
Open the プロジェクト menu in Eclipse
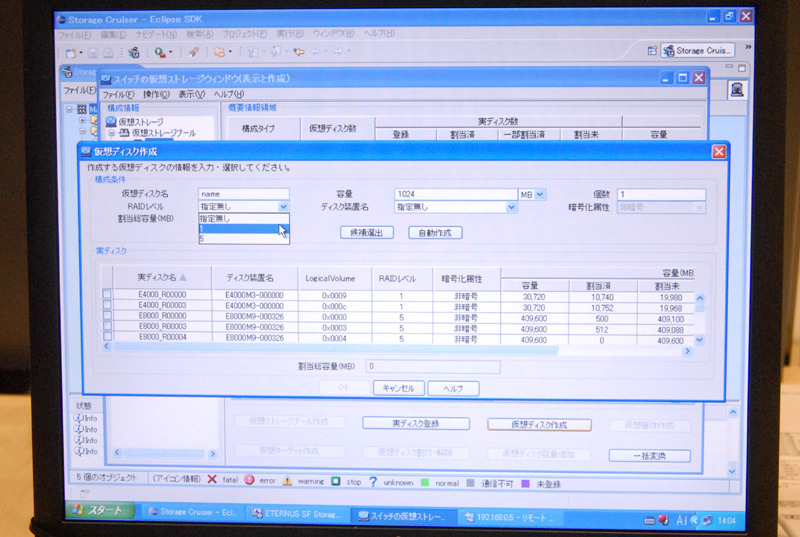click(244, 34)
